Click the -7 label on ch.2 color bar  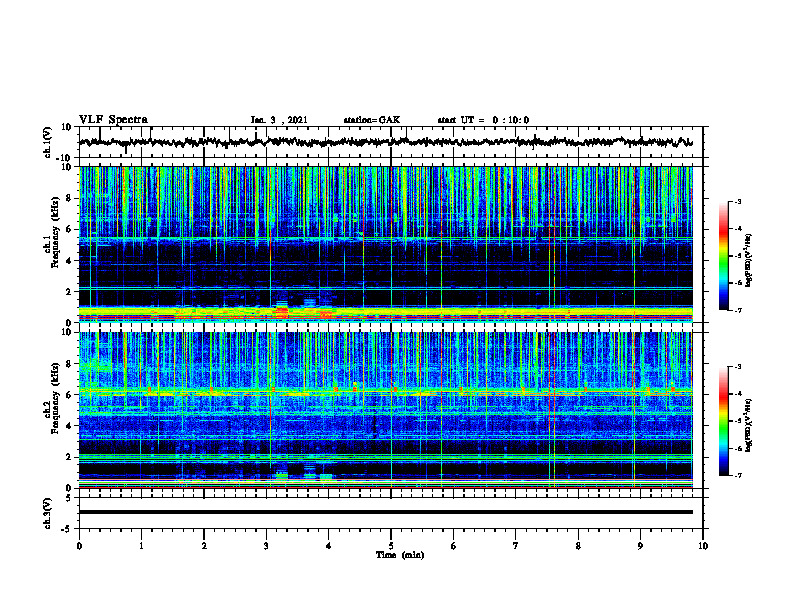pyautogui.click(x=737, y=476)
